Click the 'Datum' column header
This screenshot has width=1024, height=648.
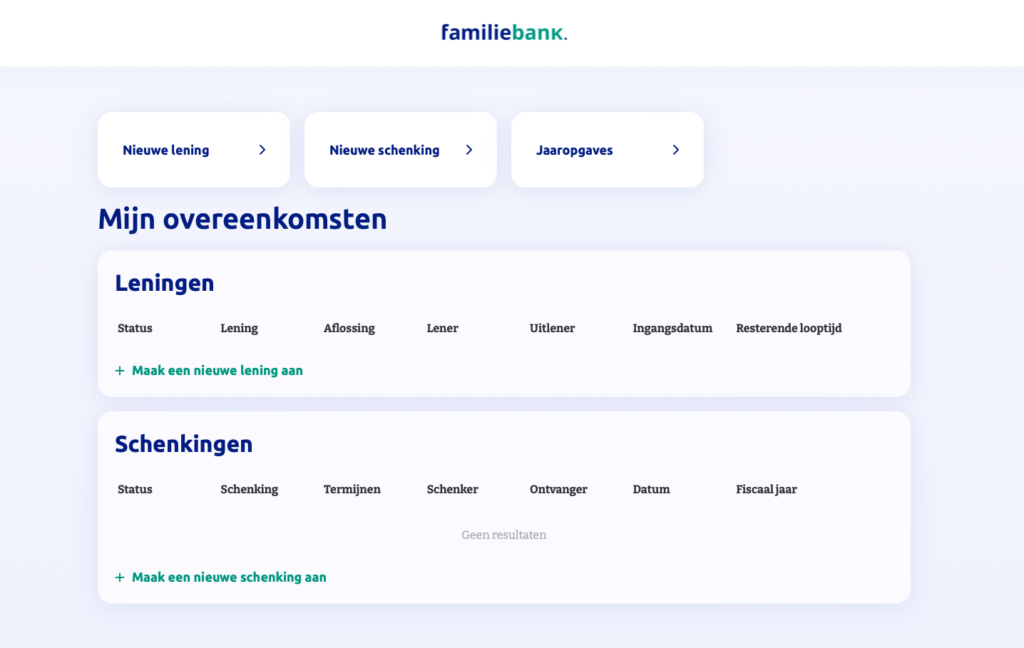point(651,489)
